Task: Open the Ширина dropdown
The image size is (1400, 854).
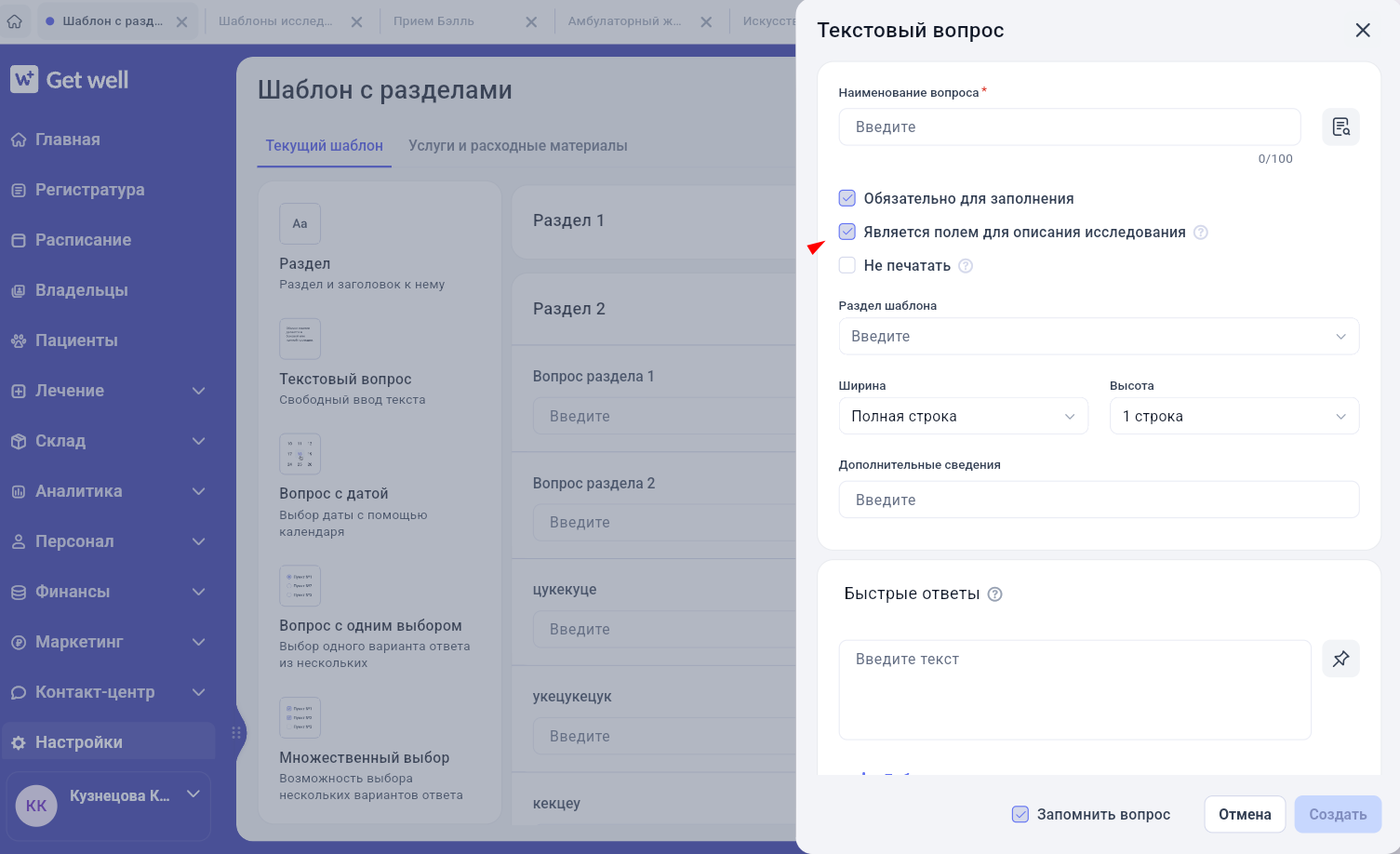Action: click(x=963, y=416)
